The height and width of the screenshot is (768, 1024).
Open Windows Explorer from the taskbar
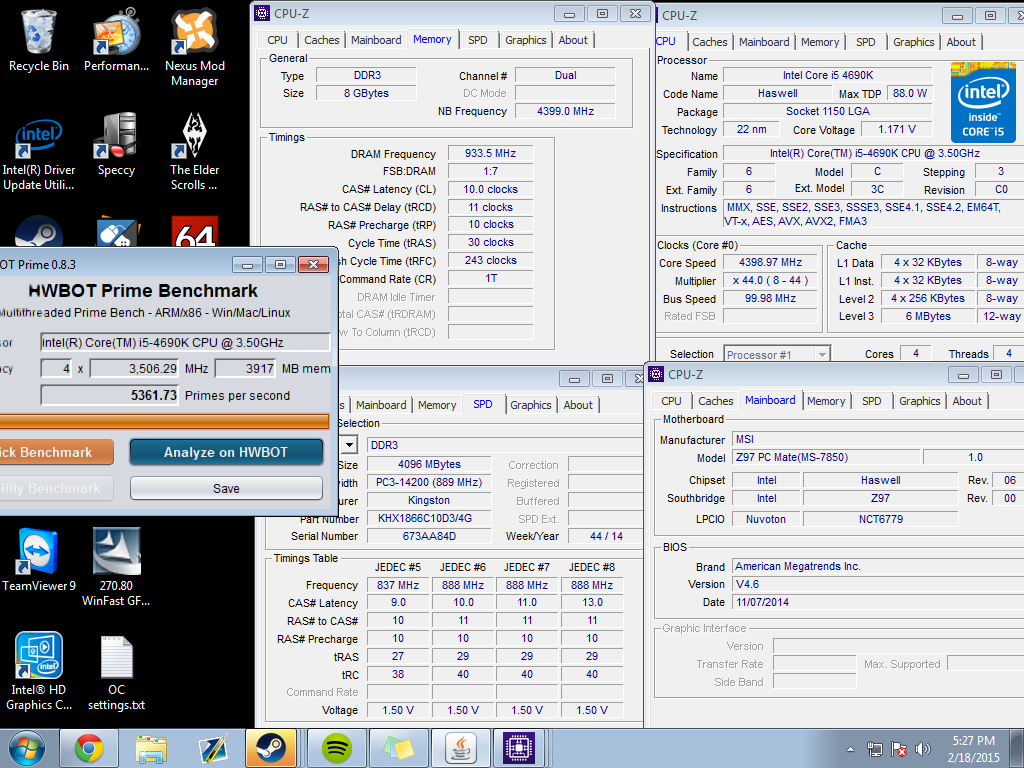point(151,748)
